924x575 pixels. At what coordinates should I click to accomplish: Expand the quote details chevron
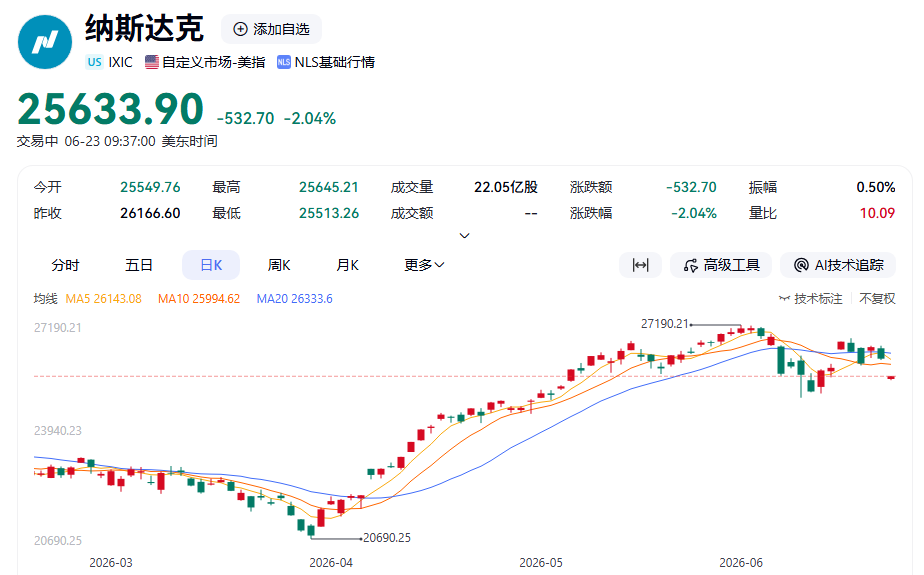coord(464,236)
